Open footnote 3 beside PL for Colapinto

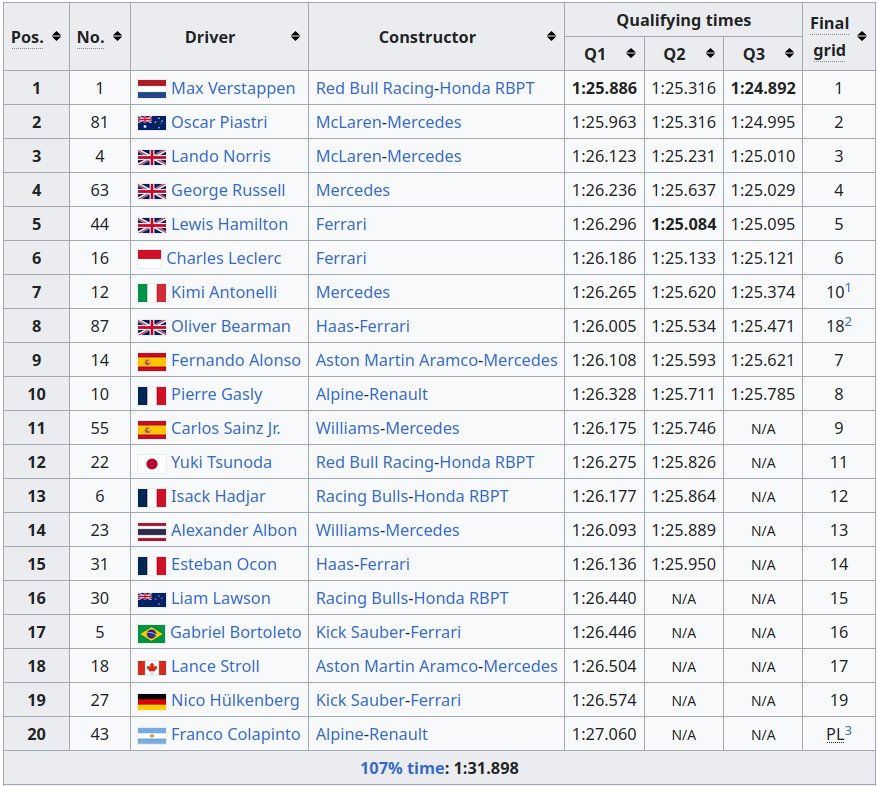pos(848,731)
